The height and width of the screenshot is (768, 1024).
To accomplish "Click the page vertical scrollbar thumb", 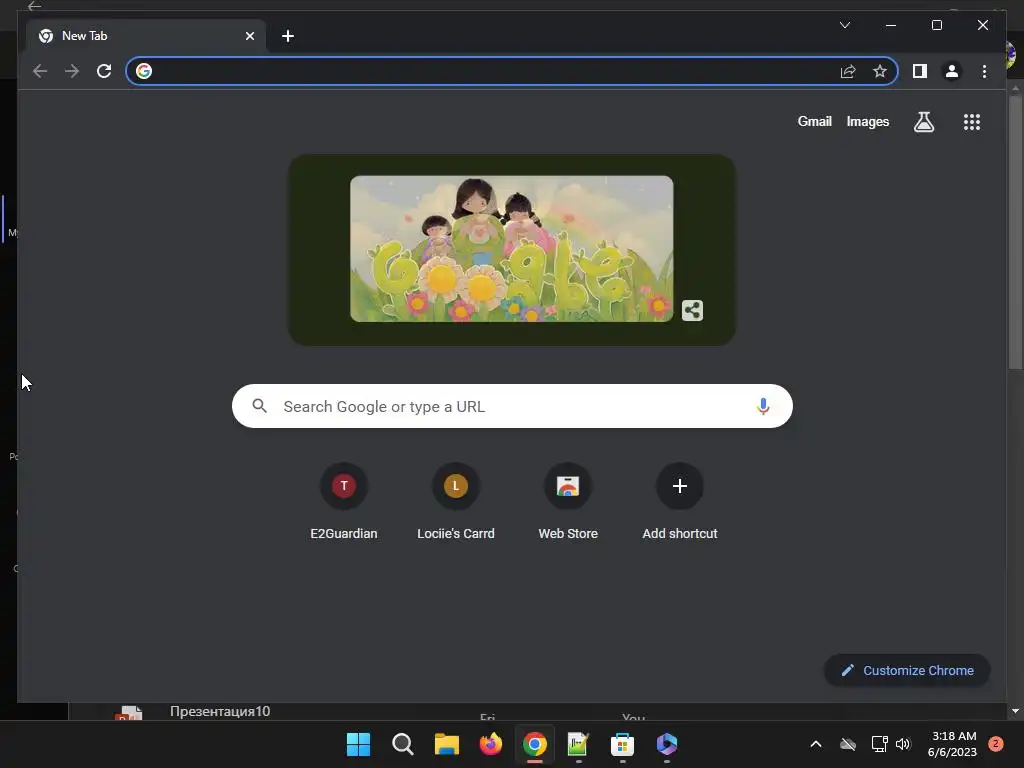I will click(1015, 232).
